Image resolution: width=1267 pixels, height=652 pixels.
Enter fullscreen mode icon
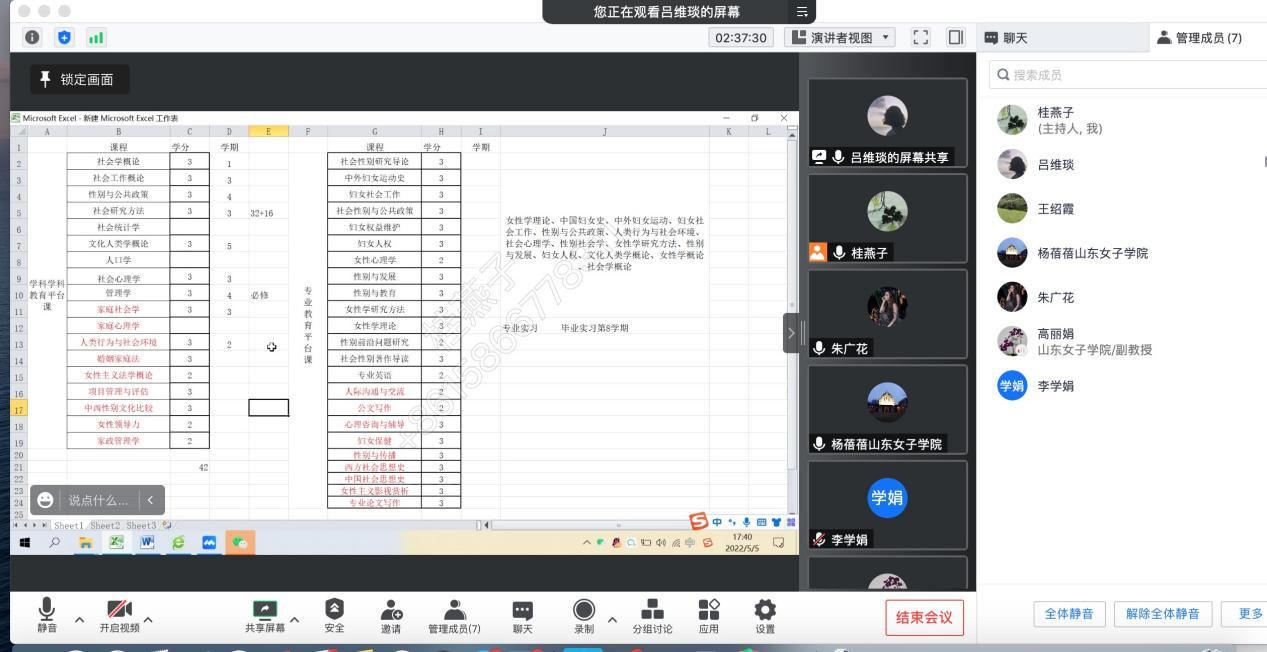pos(922,38)
